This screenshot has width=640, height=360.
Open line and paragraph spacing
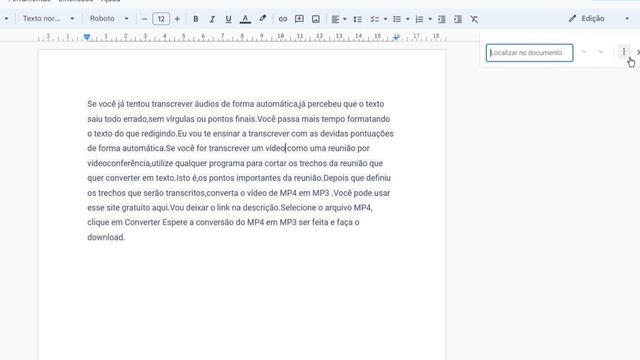click(x=358, y=19)
